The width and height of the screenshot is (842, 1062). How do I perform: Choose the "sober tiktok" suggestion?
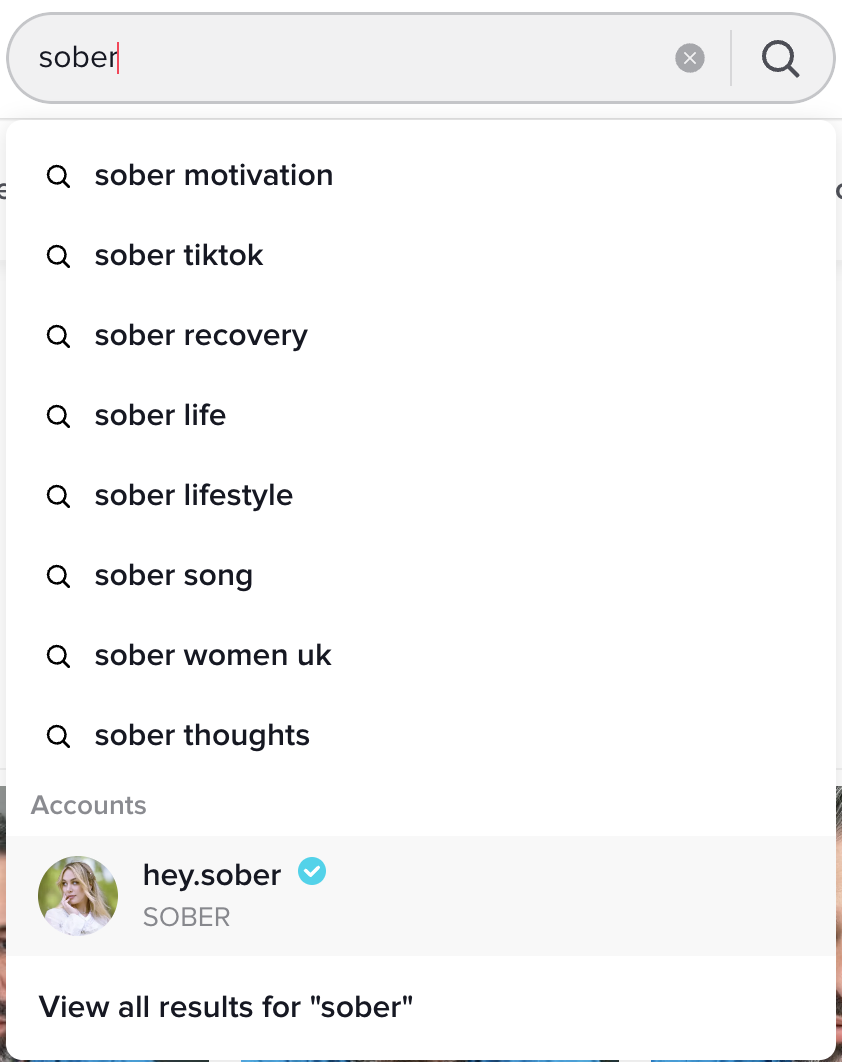coord(179,255)
